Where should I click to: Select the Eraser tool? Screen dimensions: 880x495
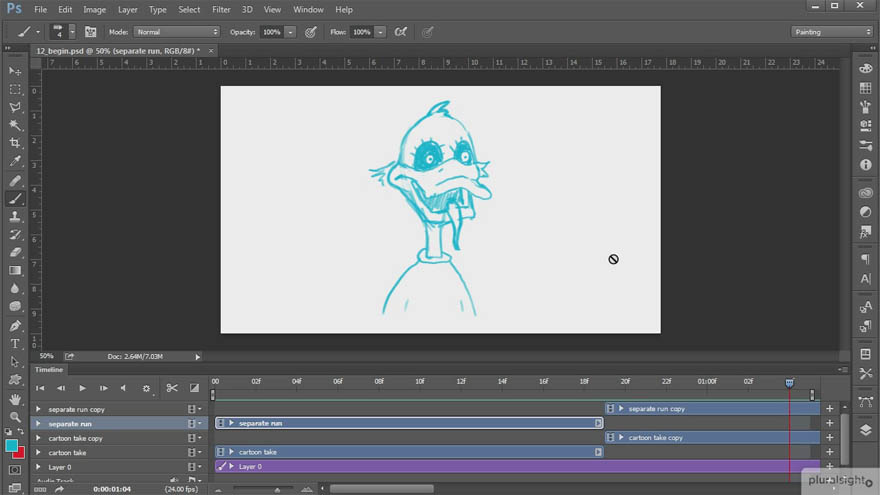point(15,253)
